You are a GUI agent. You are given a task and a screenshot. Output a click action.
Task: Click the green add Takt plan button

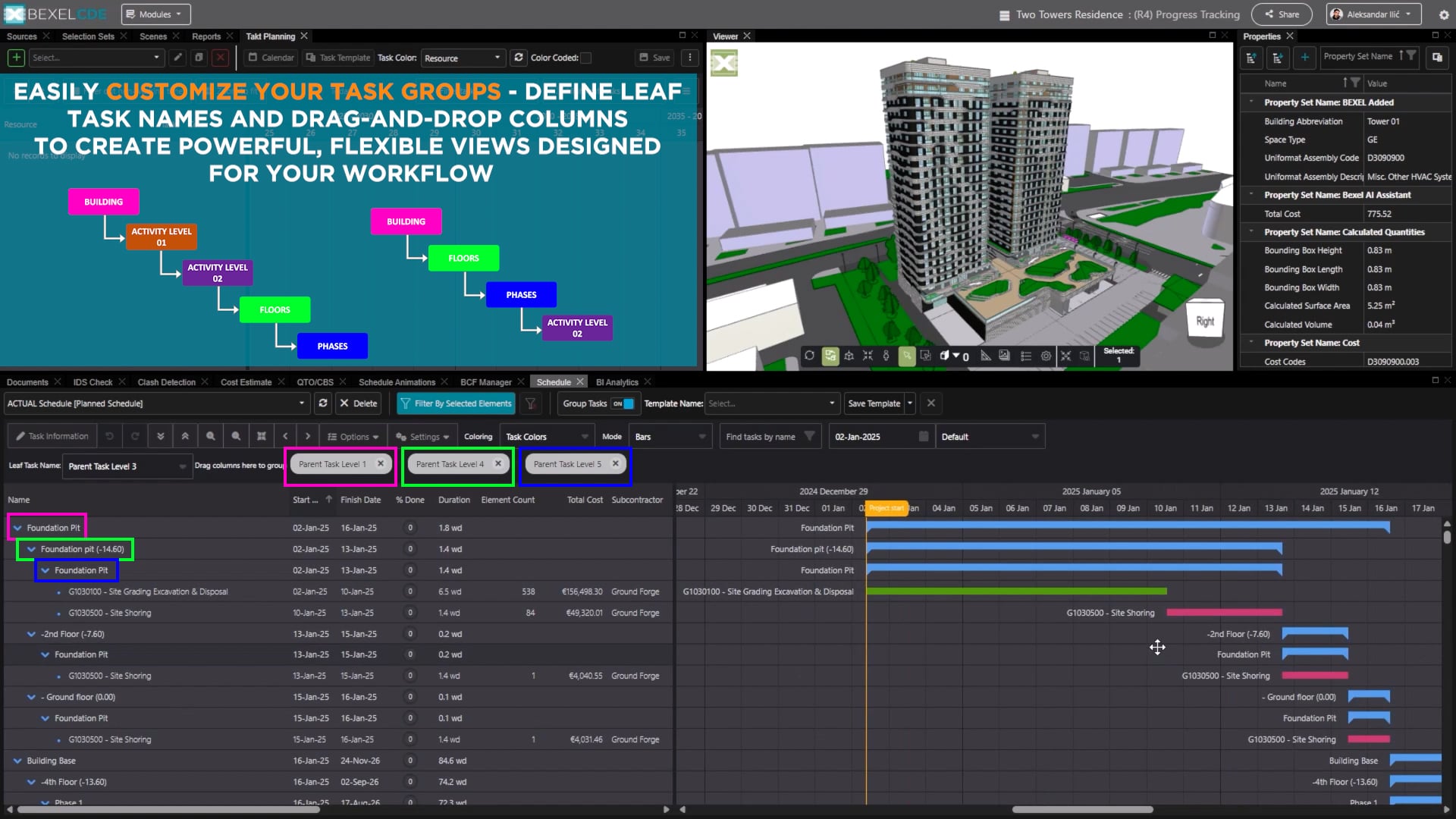coord(16,58)
